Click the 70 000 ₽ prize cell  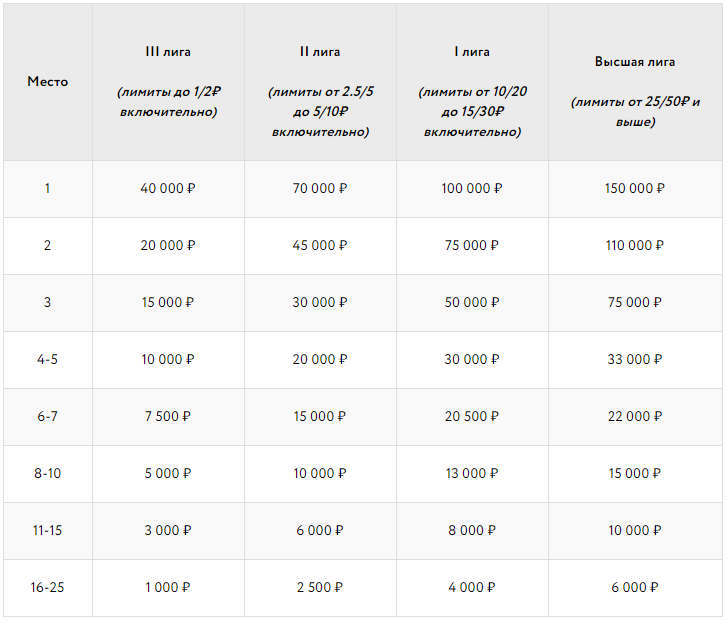tap(319, 188)
